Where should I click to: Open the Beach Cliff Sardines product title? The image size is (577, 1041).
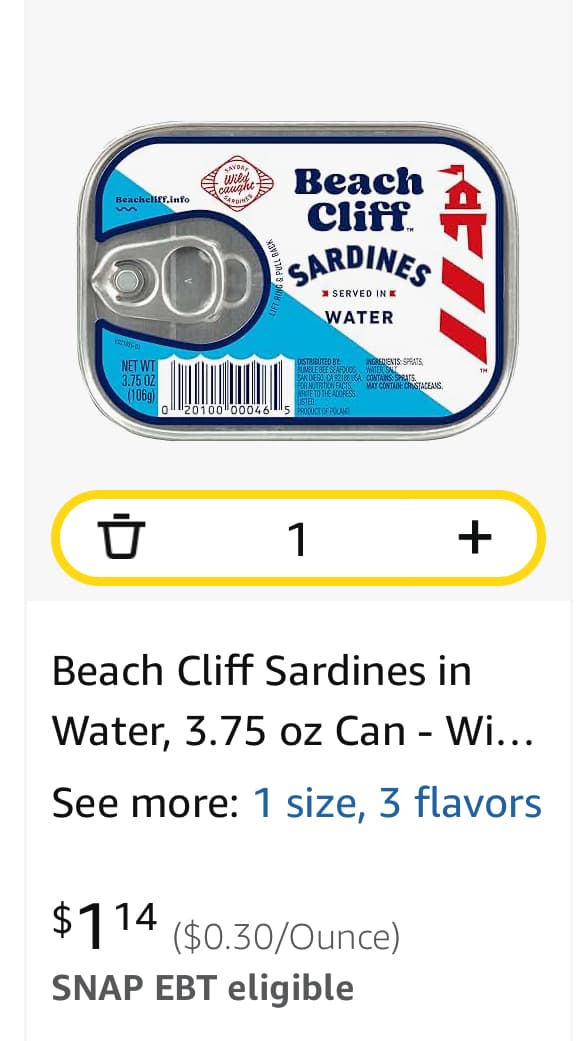pyautogui.click(x=294, y=701)
